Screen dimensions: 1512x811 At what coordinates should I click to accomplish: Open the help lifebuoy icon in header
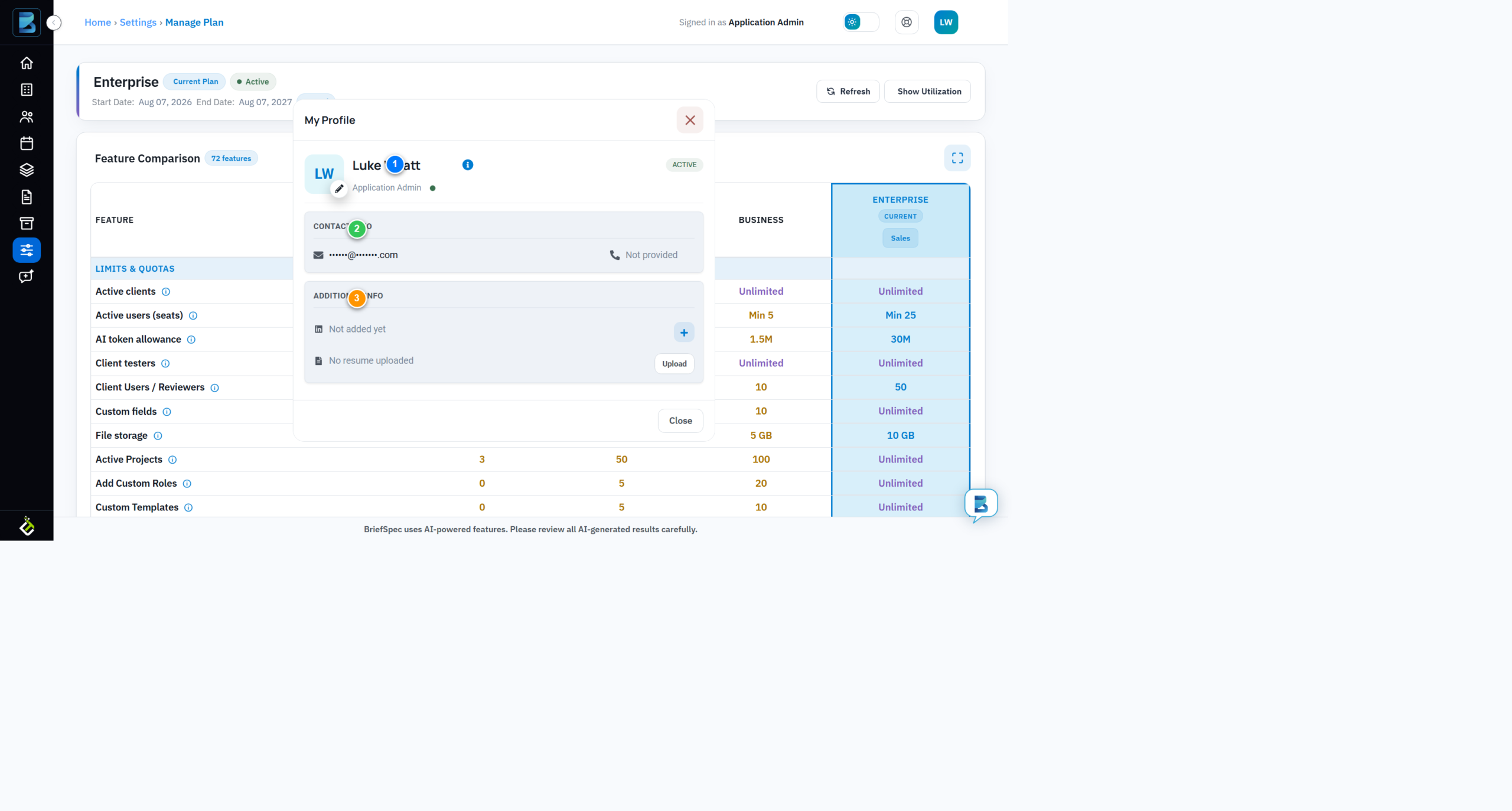[x=907, y=22]
